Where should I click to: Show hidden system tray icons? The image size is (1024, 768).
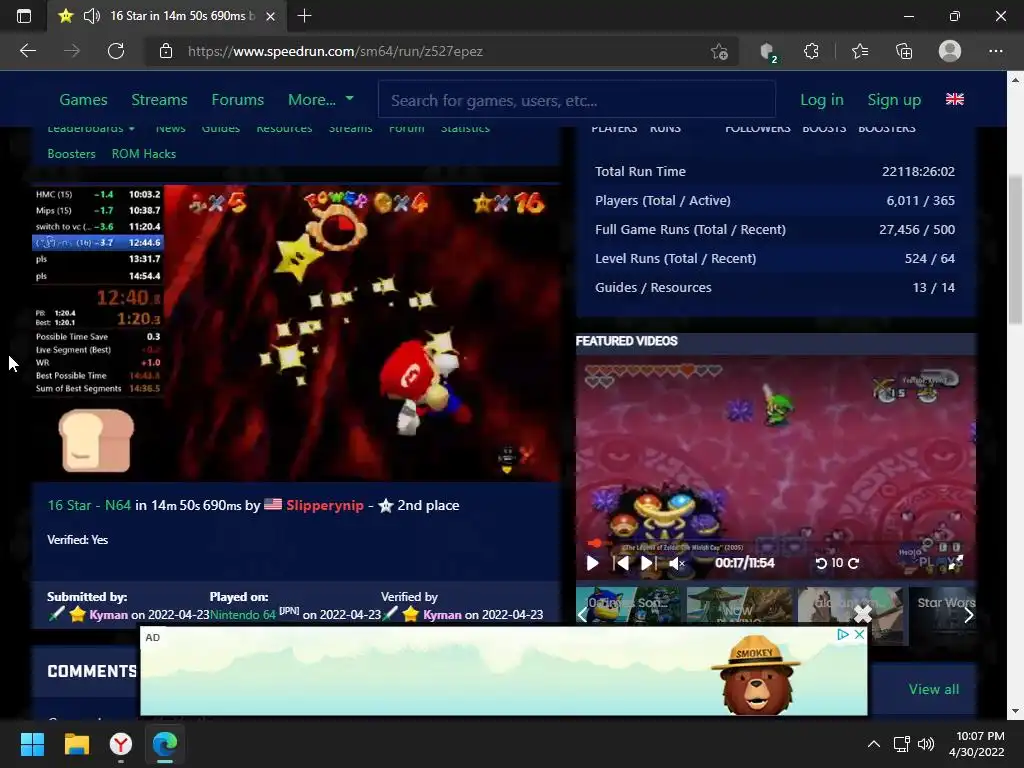873,744
